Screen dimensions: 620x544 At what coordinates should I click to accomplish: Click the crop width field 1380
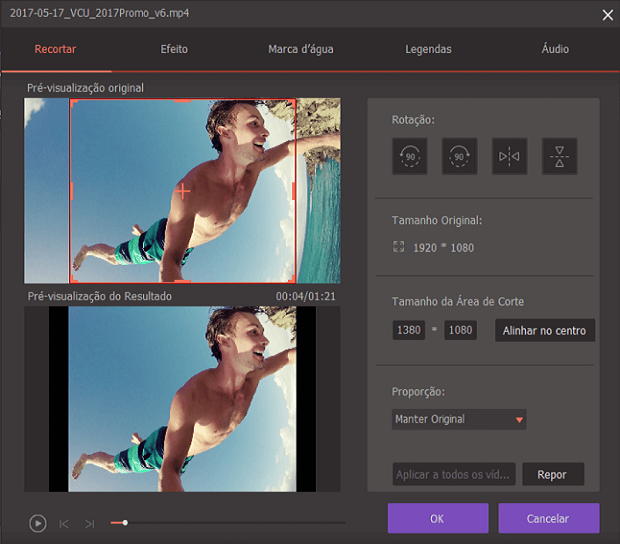point(409,330)
